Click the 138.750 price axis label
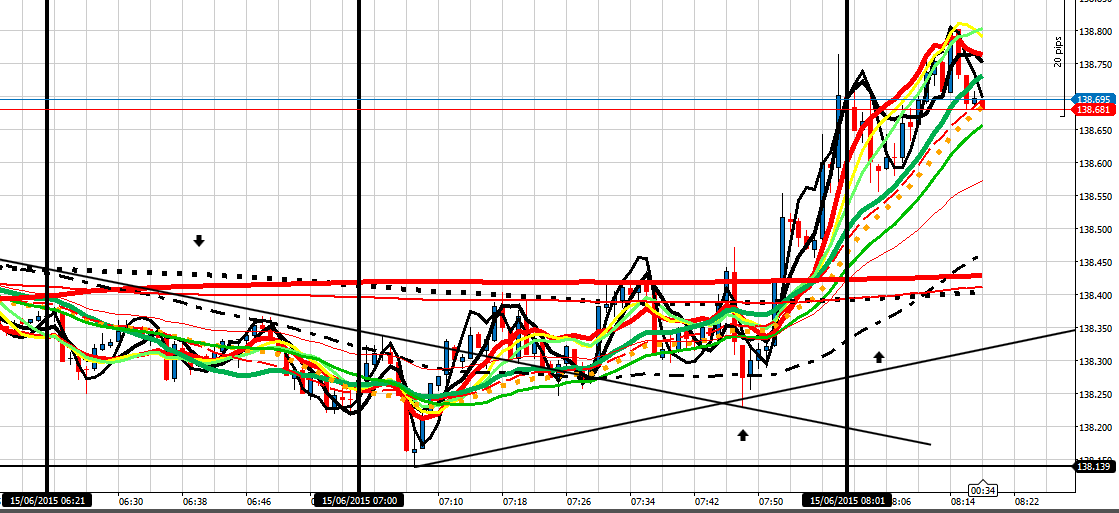Viewport: 1119px width, 513px height. click(x=1097, y=65)
